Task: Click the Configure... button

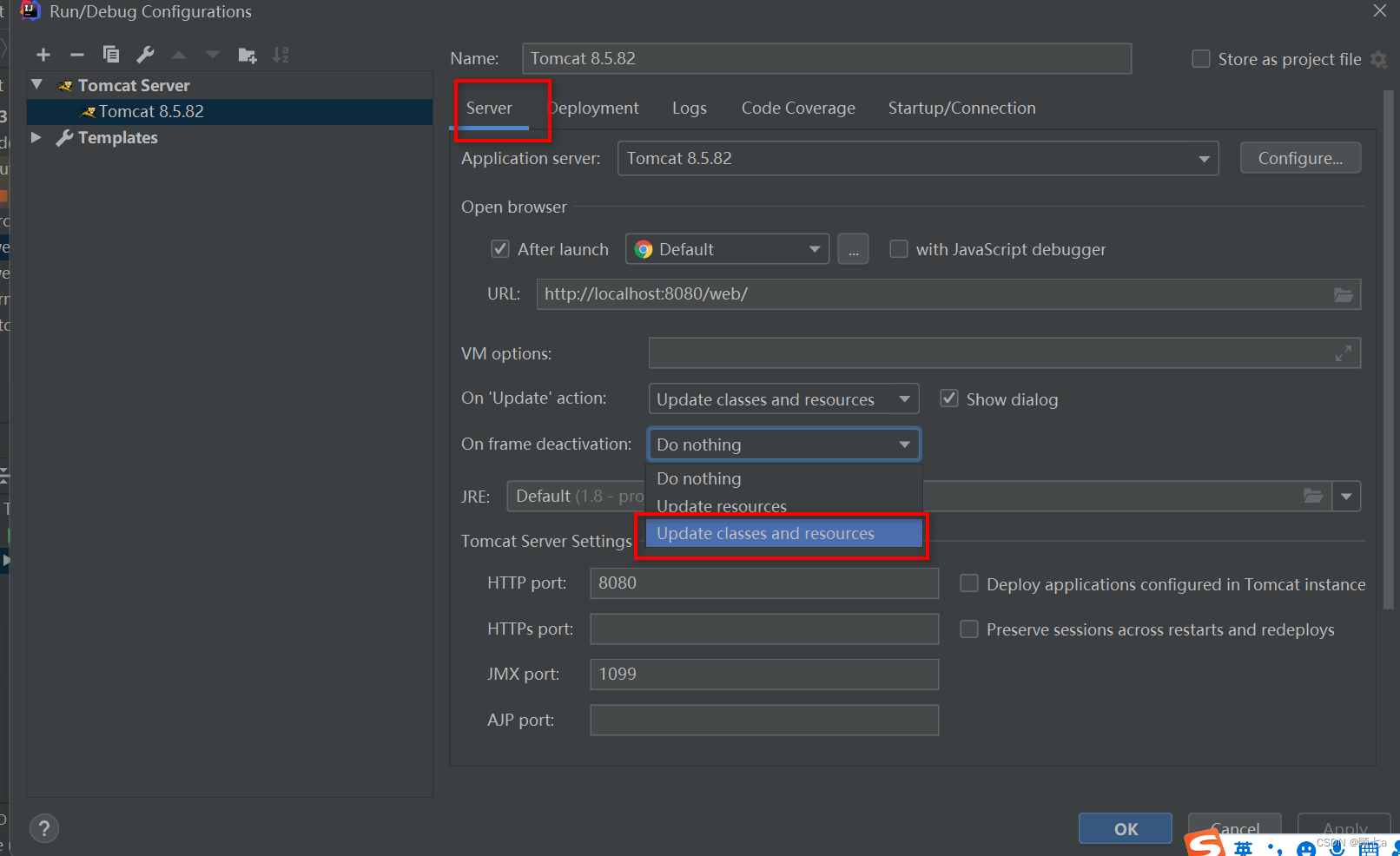Action: pyautogui.click(x=1300, y=158)
